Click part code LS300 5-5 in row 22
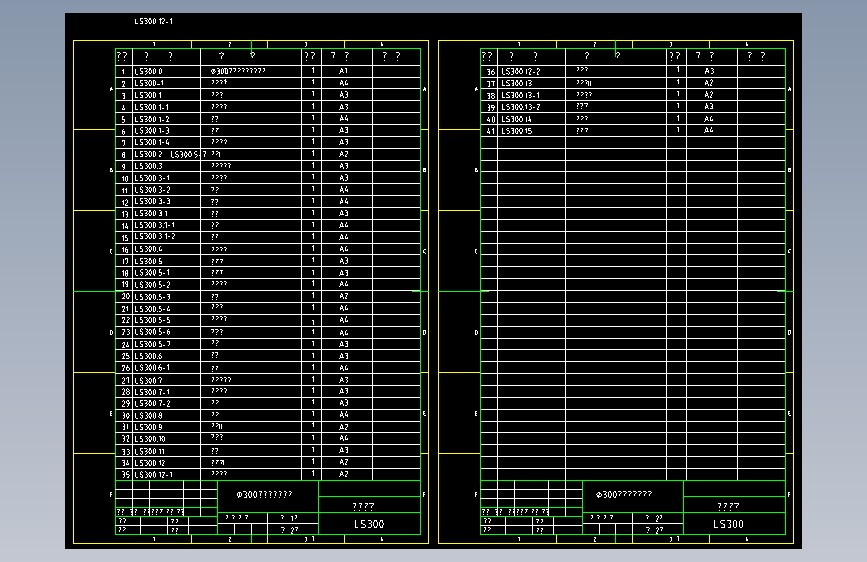 coord(153,320)
